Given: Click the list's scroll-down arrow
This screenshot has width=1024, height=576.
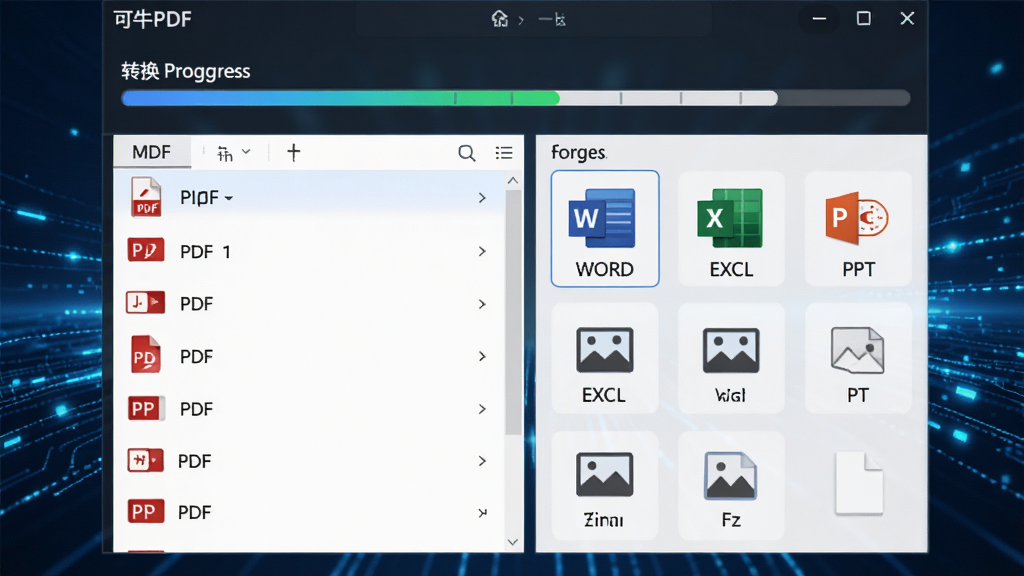Looking at the screenshot, I should 513,542.
